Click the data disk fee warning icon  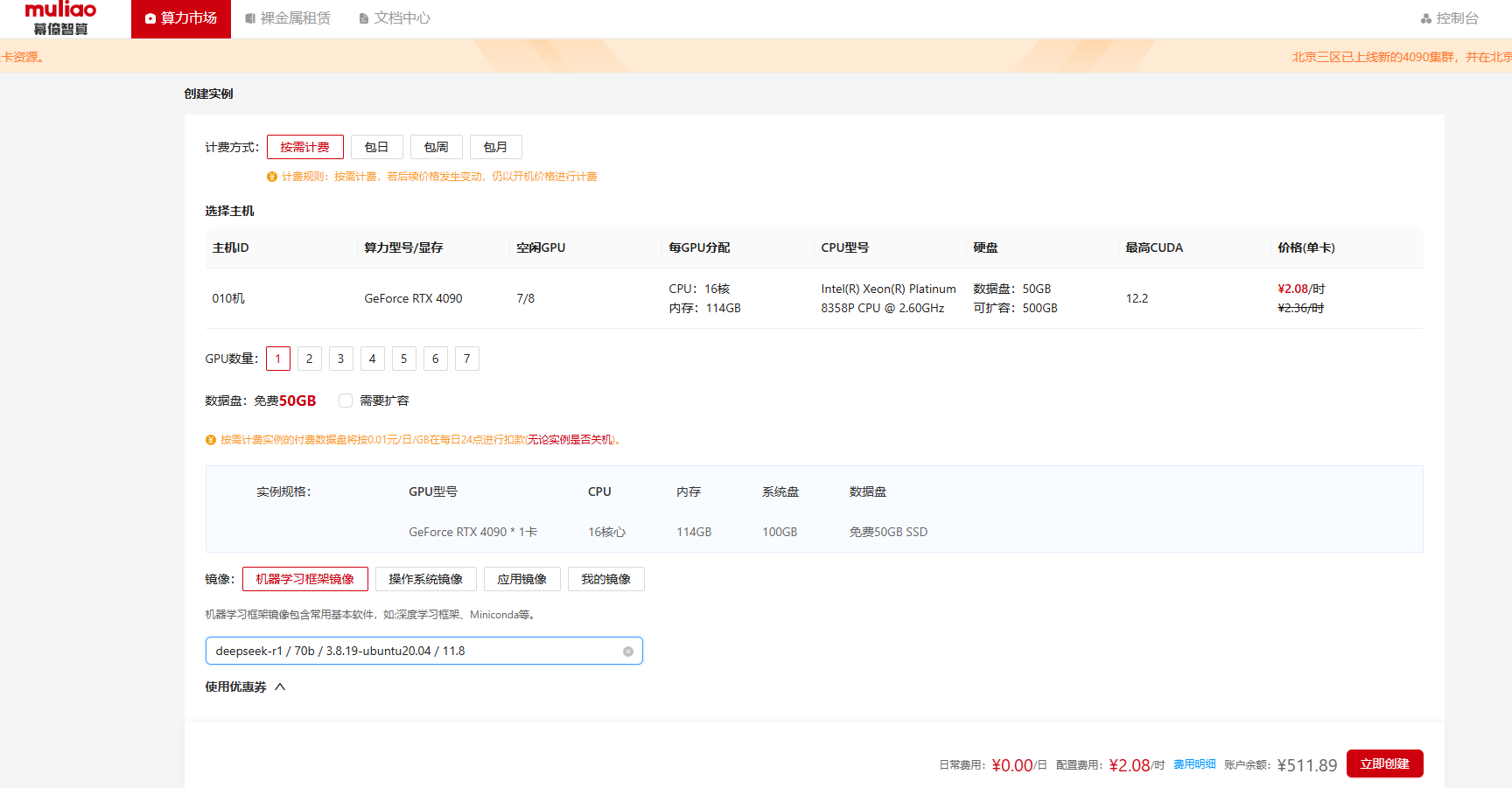211,440
